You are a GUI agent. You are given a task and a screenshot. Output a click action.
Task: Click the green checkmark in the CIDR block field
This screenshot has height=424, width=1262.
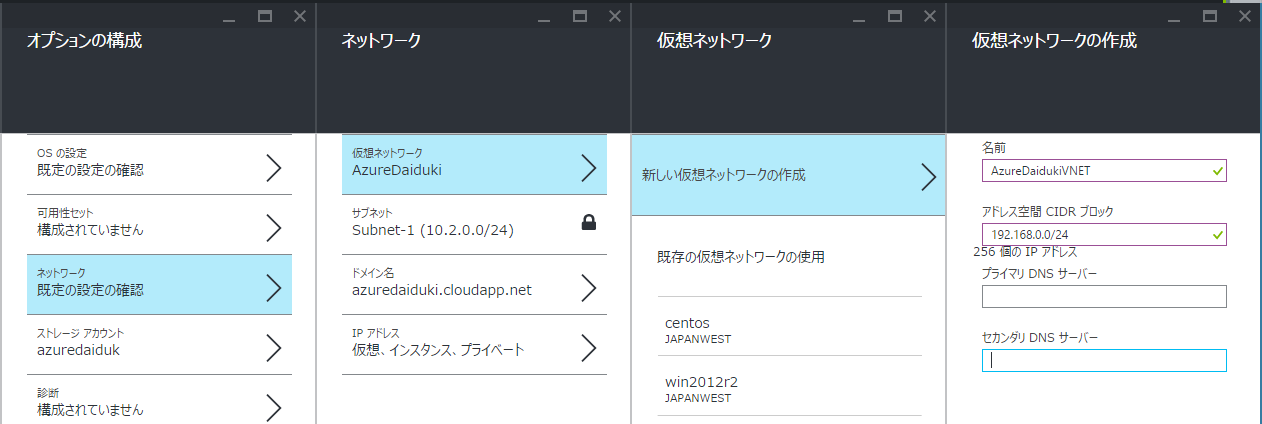pyautogui.click(x=1216, y=235)
